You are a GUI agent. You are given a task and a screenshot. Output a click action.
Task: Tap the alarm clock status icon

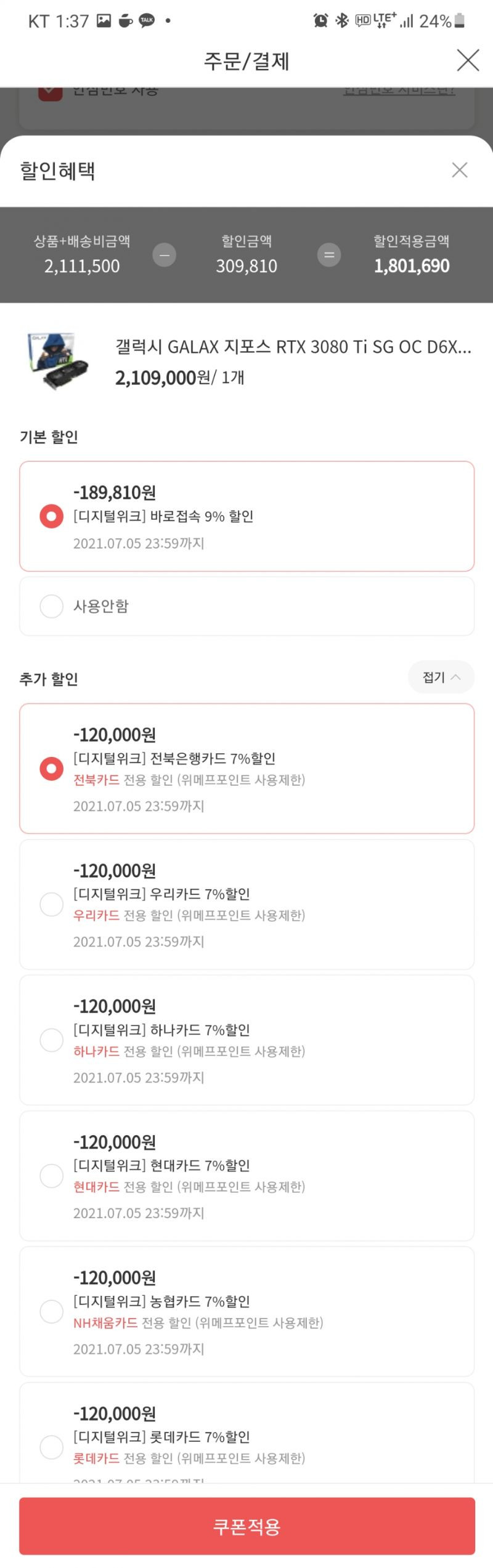click(x=320, y=21)
